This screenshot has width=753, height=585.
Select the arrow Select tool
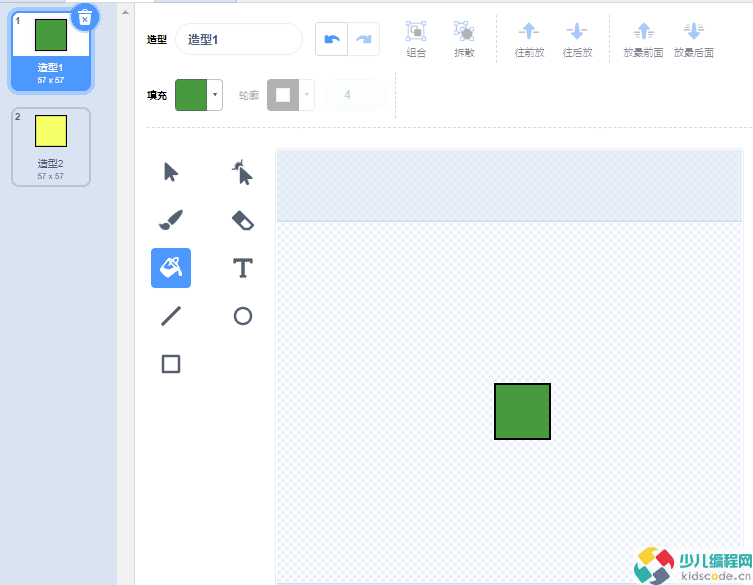pyautogui.click(x=171, y=172)
